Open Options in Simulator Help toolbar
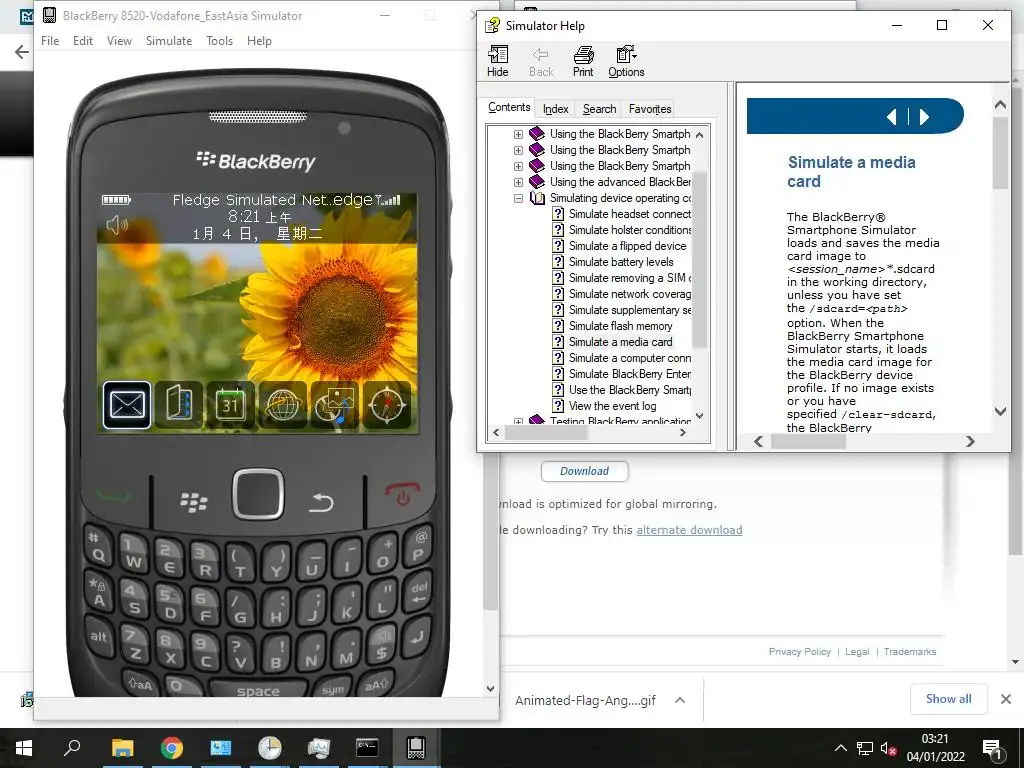 tap(626, 61)
